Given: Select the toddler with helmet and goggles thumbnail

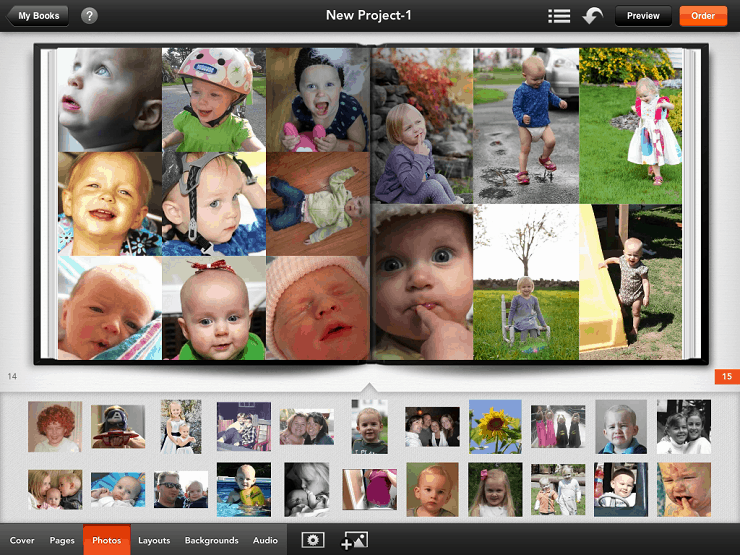Looking at the screenshot, I should (x=118, y=427).
